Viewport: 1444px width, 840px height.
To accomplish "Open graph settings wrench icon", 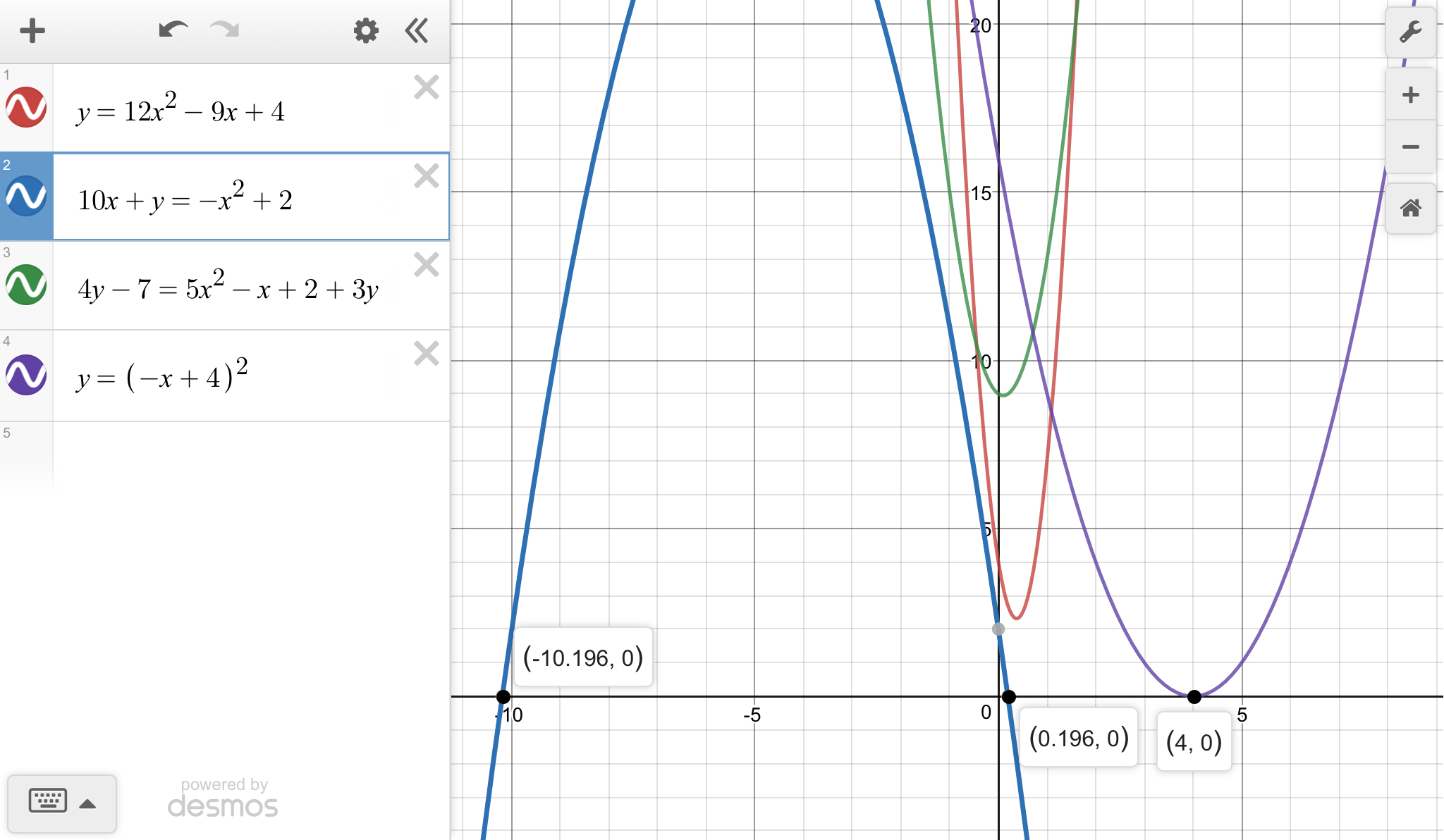I will [x=1410, y=32].
